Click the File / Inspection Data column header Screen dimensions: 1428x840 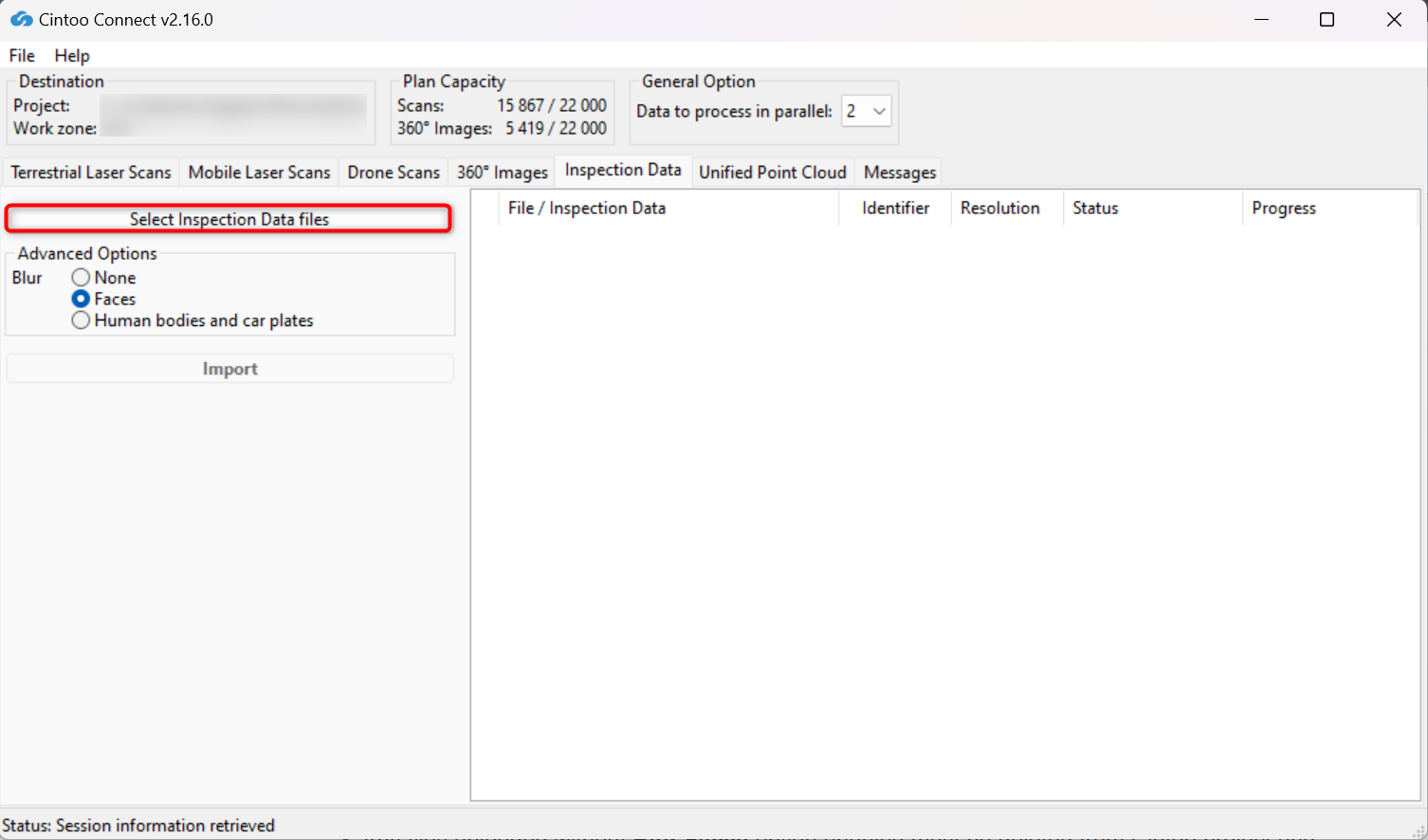coord(668,209)
